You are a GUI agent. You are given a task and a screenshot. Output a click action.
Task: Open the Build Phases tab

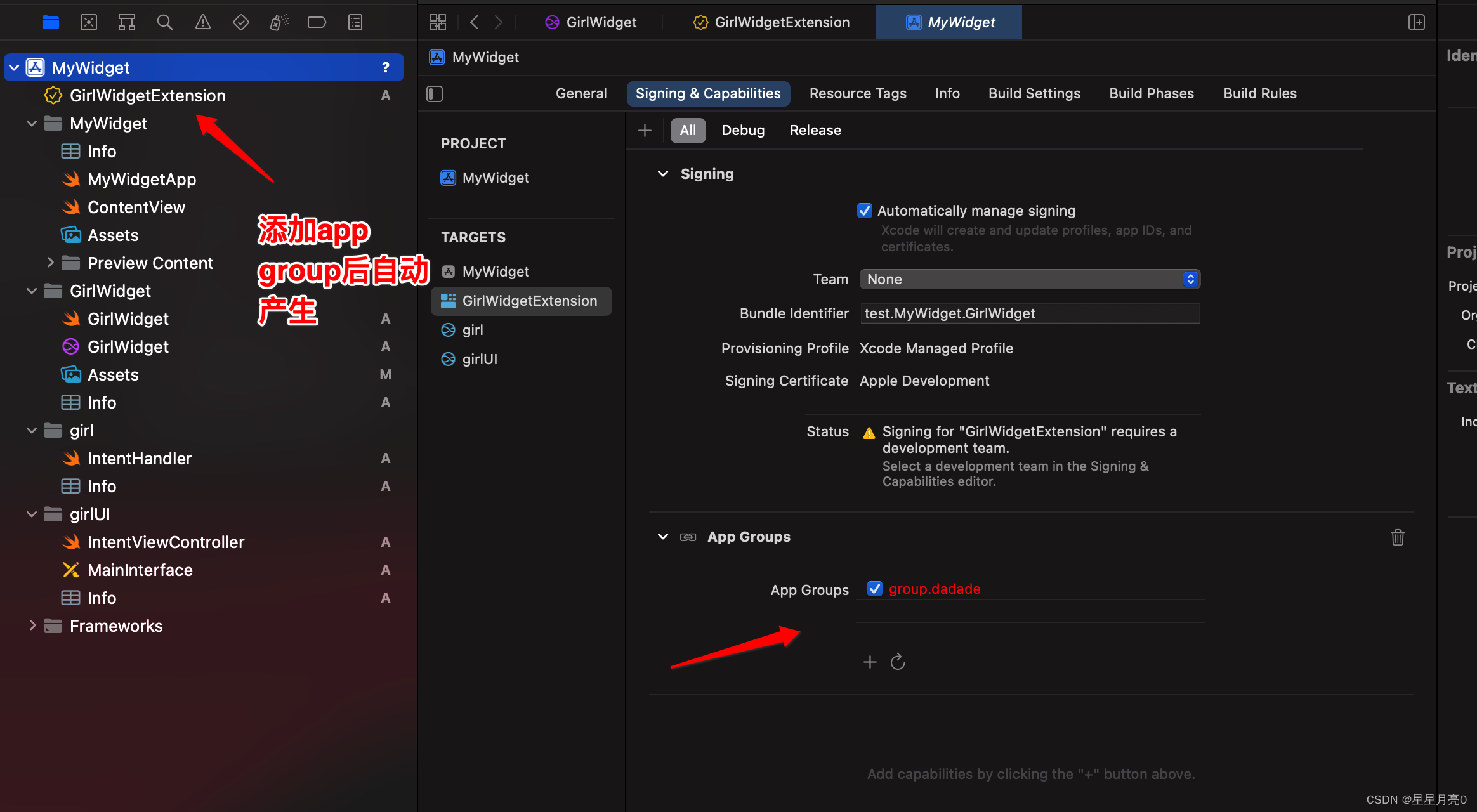1152,94
